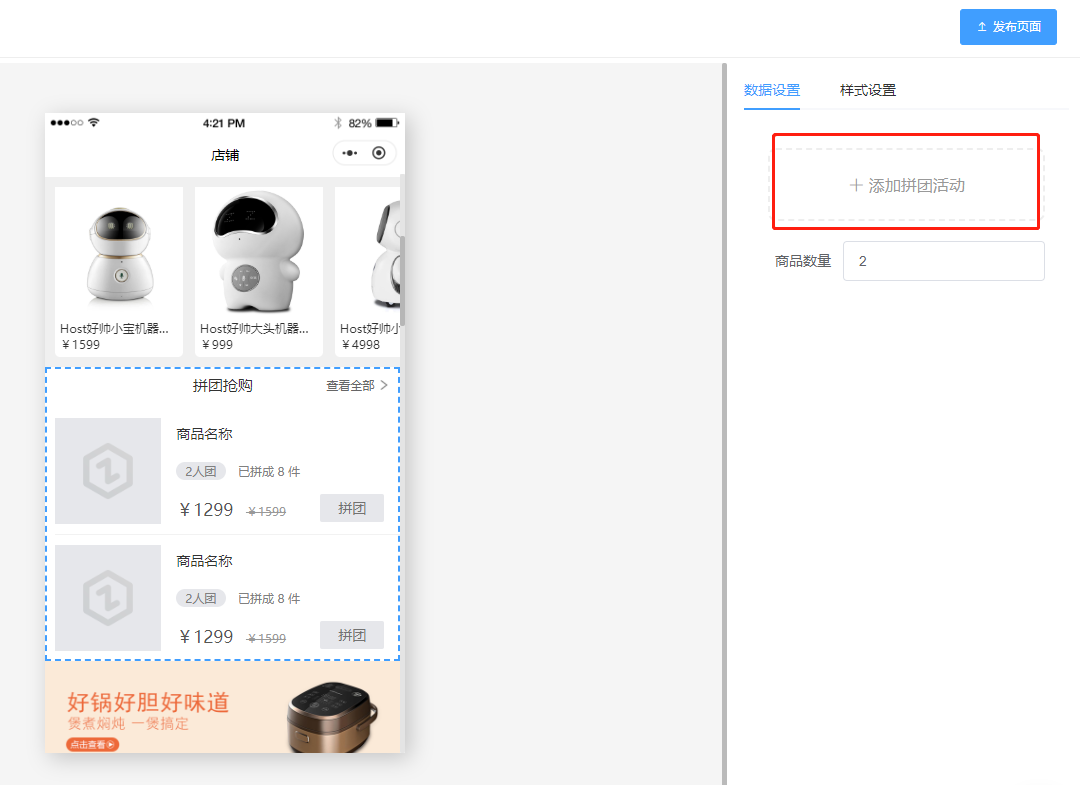Viewport: 1080px width, 785px height.
Task: Click the Bluetooth icon in the phone status bar
Action: 338,123
